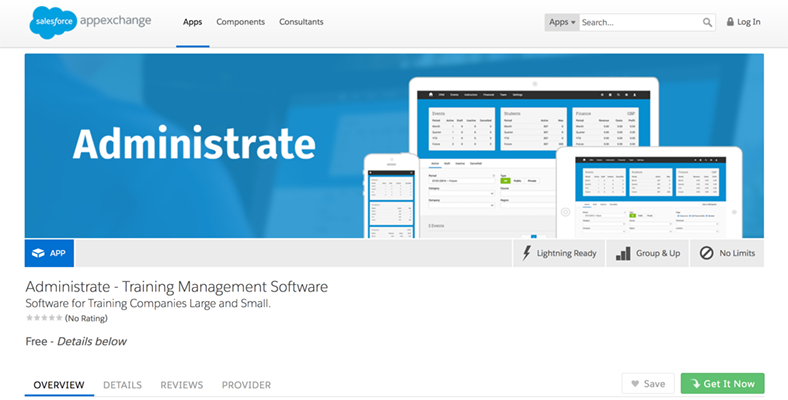Select the OVERVIEW tab
This screenshot has width=788, height=400.
59,385
